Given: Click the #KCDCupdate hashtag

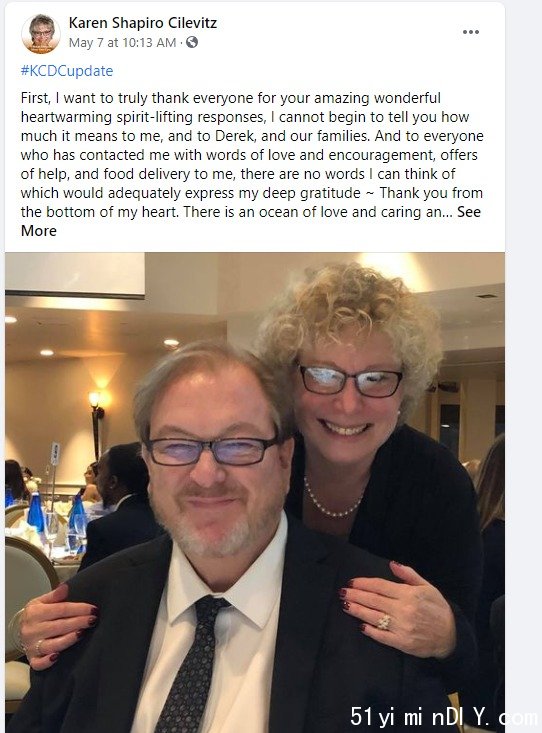Looking at the screenshot, I should (x=67, y=71).
